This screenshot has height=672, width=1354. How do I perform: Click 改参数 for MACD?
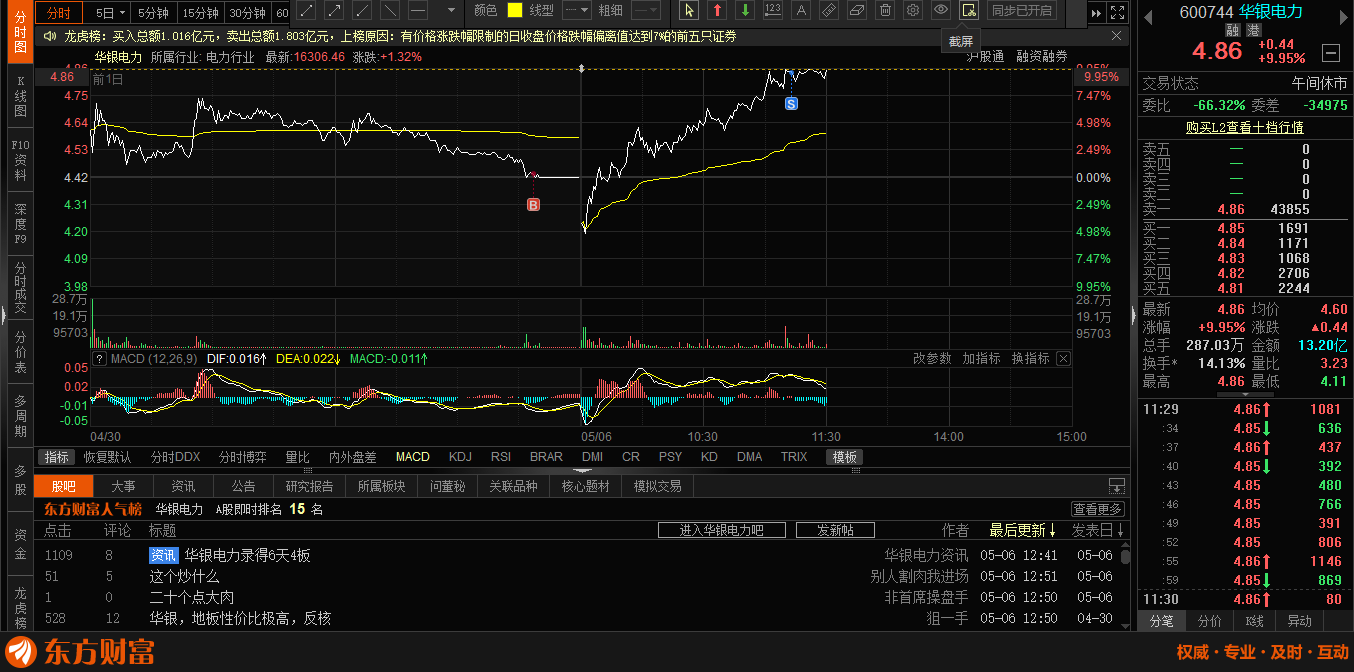pyautogui.click(x=932, y=358)
